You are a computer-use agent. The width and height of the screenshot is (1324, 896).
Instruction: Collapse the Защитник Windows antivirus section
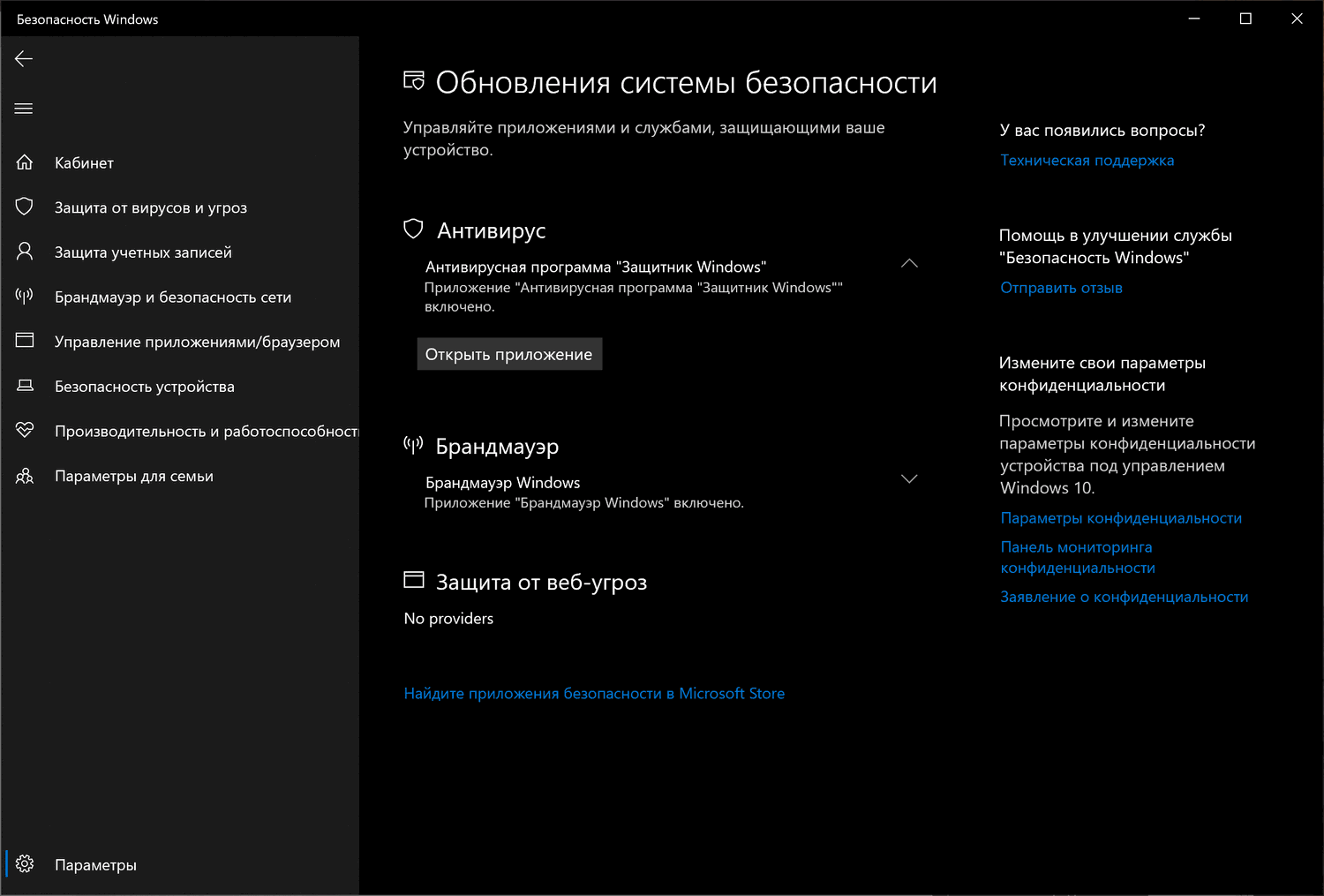tap(909, 264)
